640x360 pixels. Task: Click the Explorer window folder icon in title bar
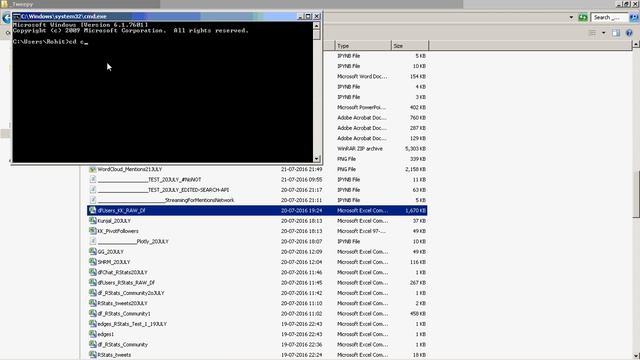pos(4,4)
